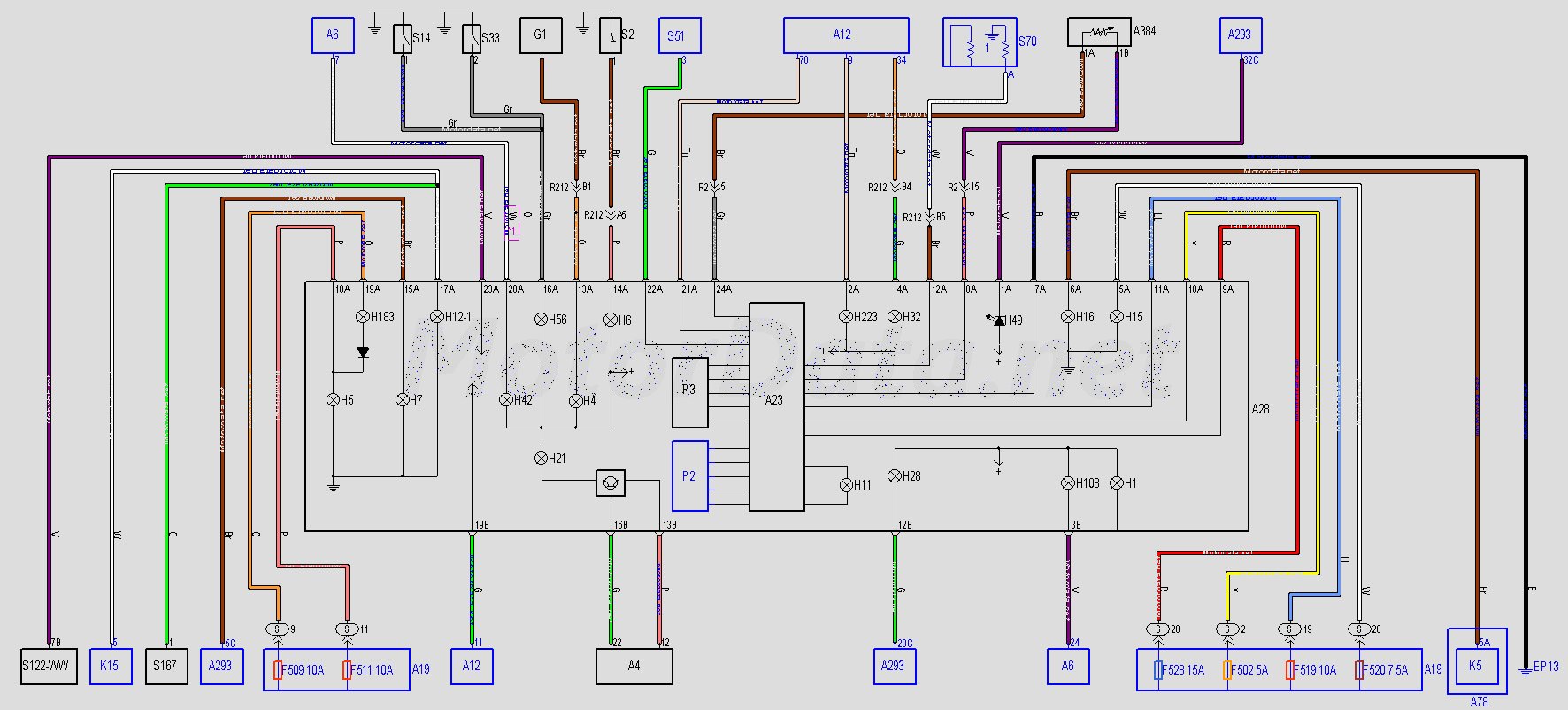Select the F528 15A fuse symbol
This screenshot has height=710, width=1568.
(x=1158, y=670)
